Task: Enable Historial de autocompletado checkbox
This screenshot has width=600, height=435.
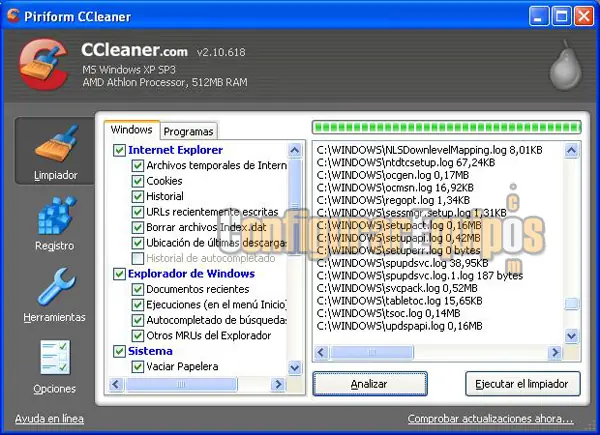Action: pos(137,258)
